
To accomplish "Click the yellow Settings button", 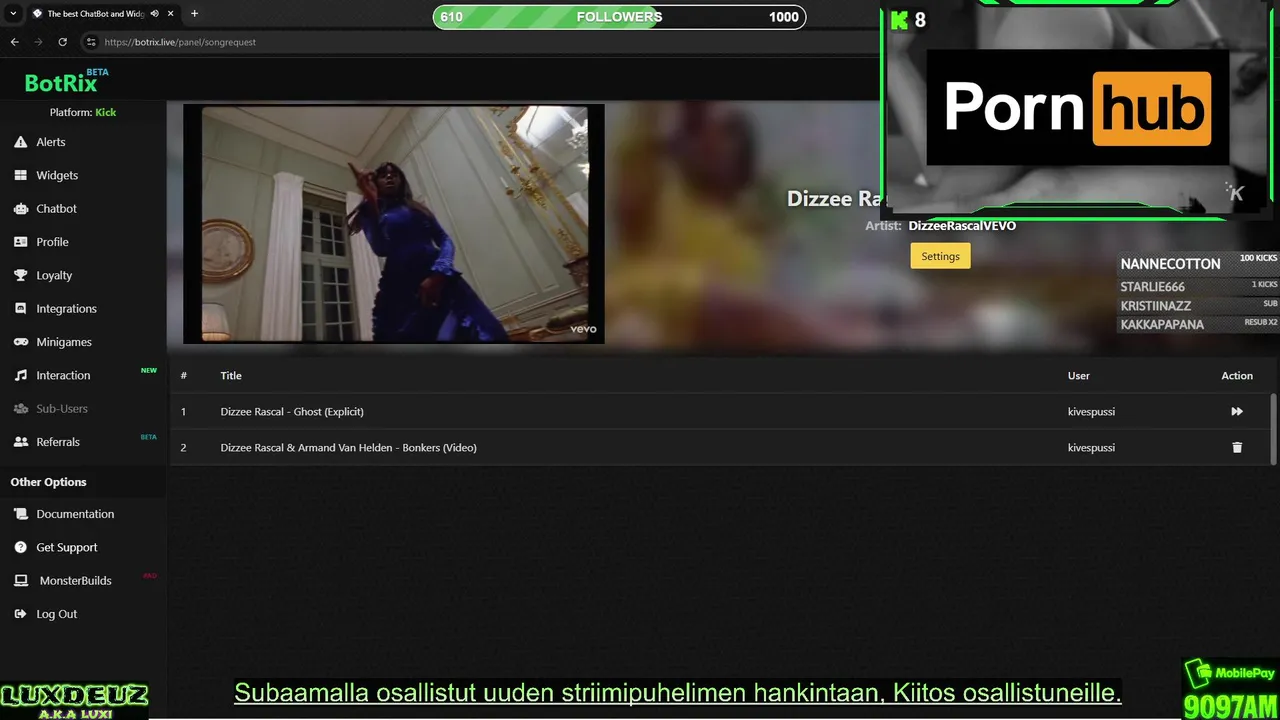I will click(940, 256).
